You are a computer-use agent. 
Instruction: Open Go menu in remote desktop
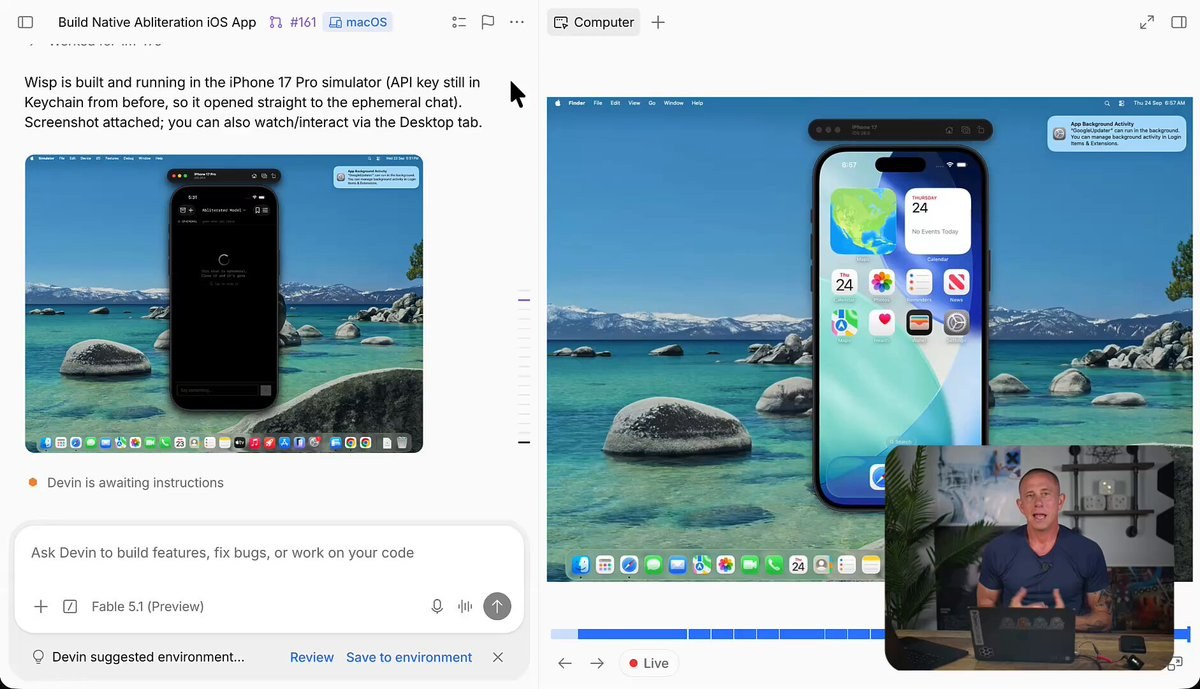pyautogui.click(x=651, y=103)
